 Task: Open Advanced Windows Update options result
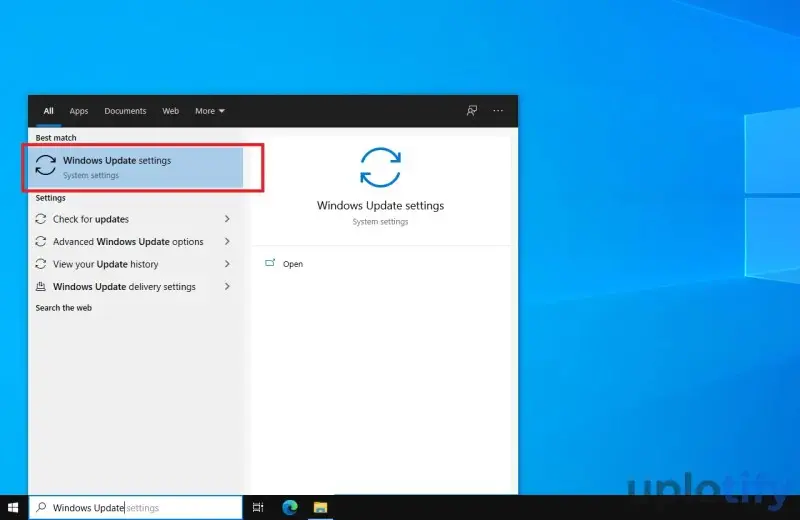pyautogui.click(x=136, y=241)
